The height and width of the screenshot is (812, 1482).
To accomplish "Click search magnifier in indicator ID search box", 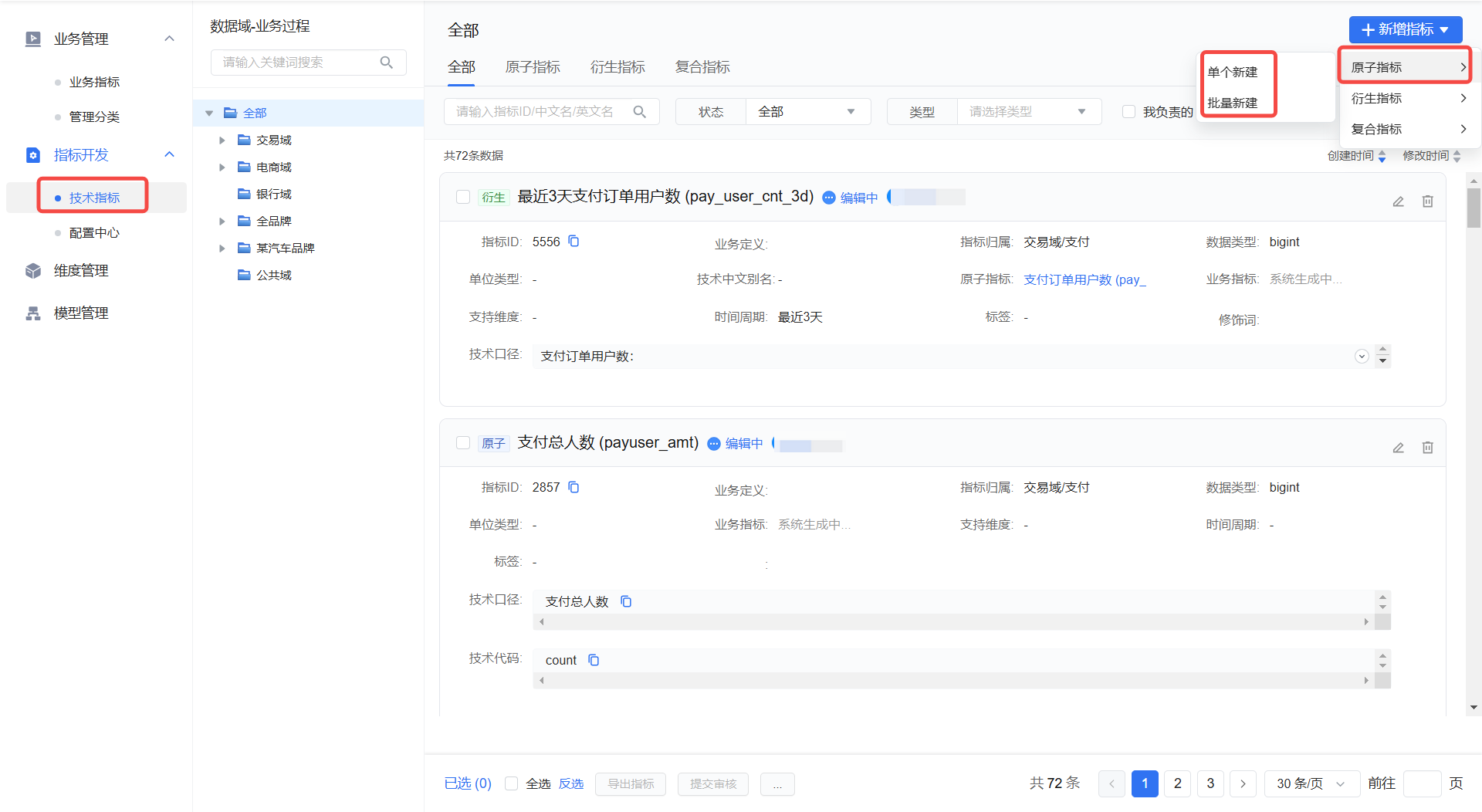I will (639, 112).
